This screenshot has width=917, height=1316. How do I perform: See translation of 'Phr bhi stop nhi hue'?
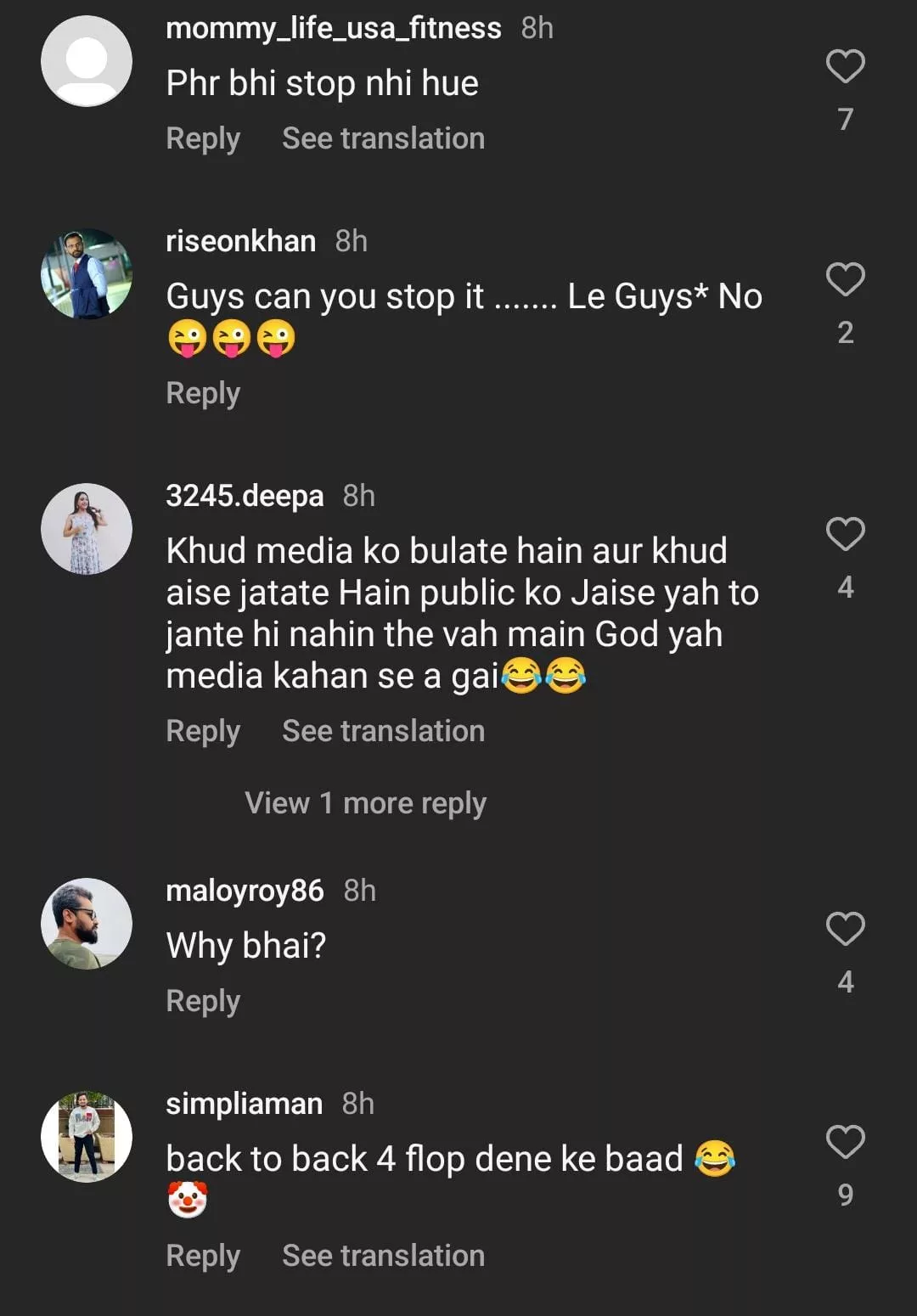383,138
